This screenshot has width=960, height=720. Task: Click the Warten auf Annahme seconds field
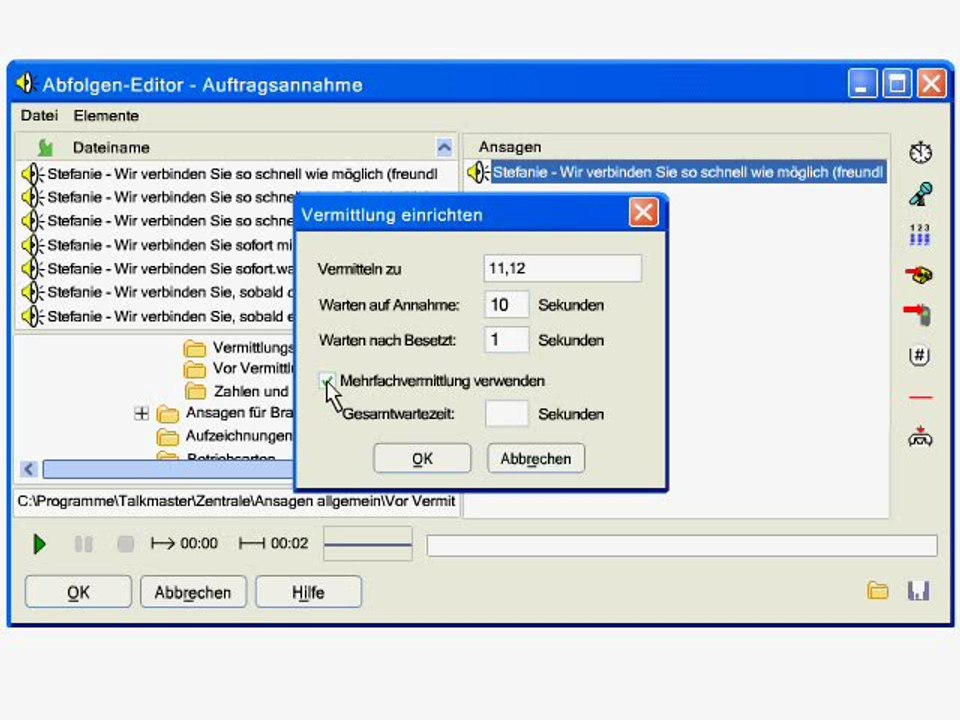[506, 304]
